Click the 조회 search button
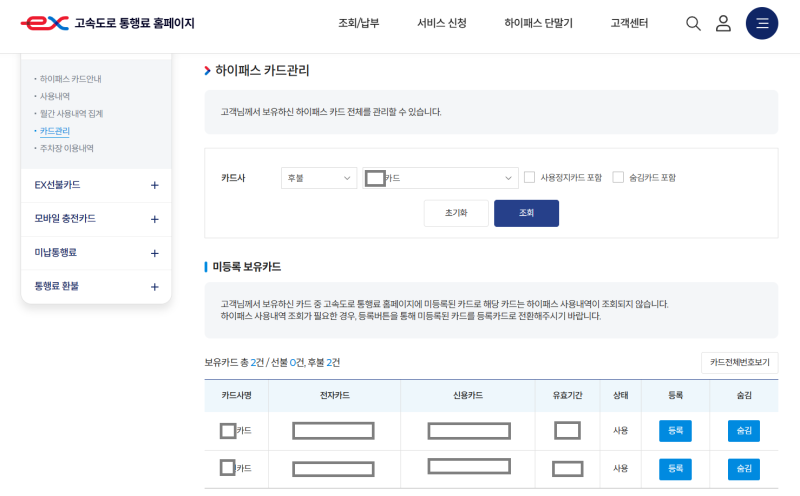The width and height of the screenshot is (800, 496). point(526,213)
